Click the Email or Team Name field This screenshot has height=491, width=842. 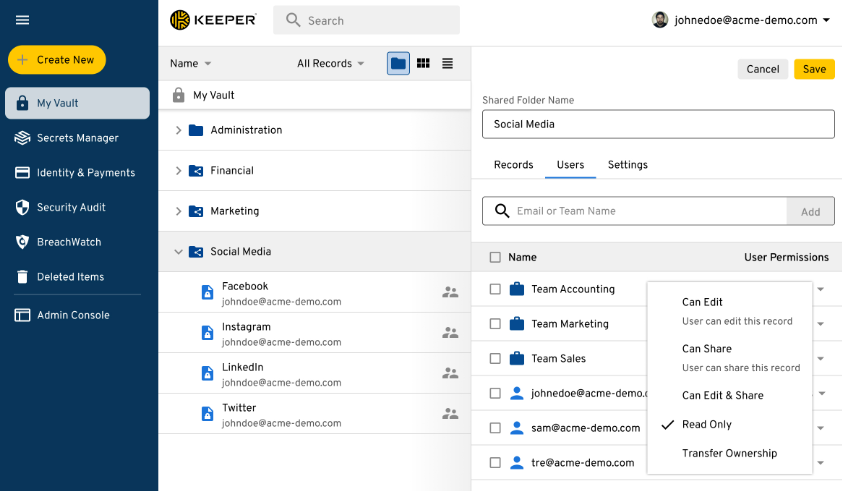635,211
